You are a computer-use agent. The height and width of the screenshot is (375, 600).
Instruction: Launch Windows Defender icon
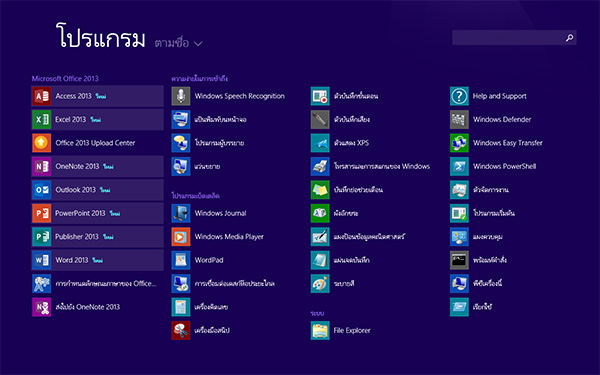(459, 119)
